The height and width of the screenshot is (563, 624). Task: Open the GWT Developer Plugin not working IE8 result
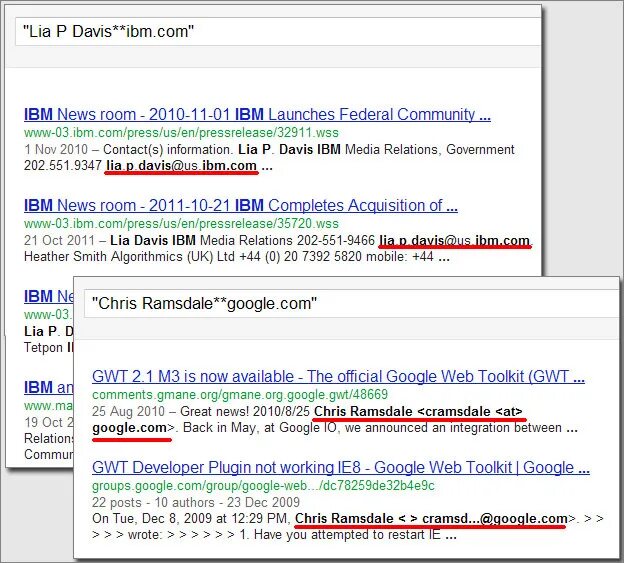pyautogui.click(x=341, y=468)
